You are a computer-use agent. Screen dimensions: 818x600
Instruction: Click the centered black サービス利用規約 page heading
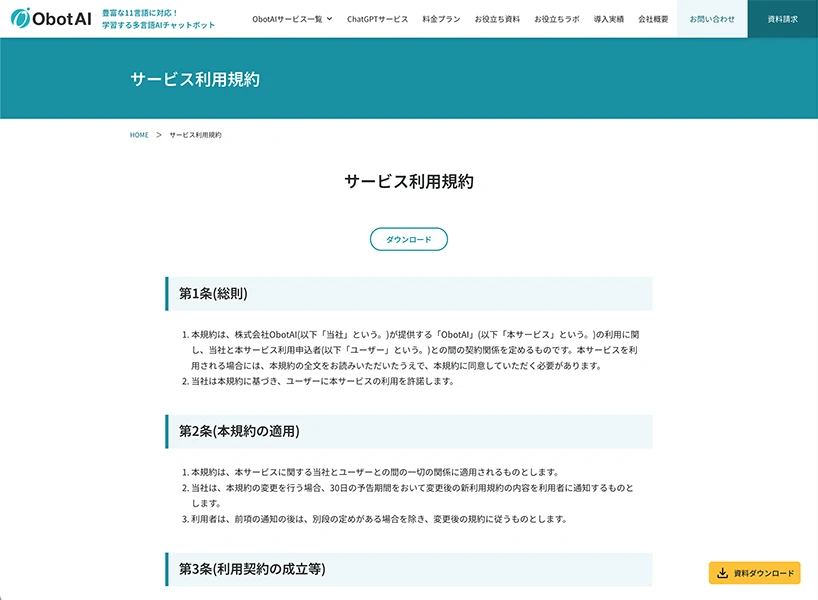point(409,182)
